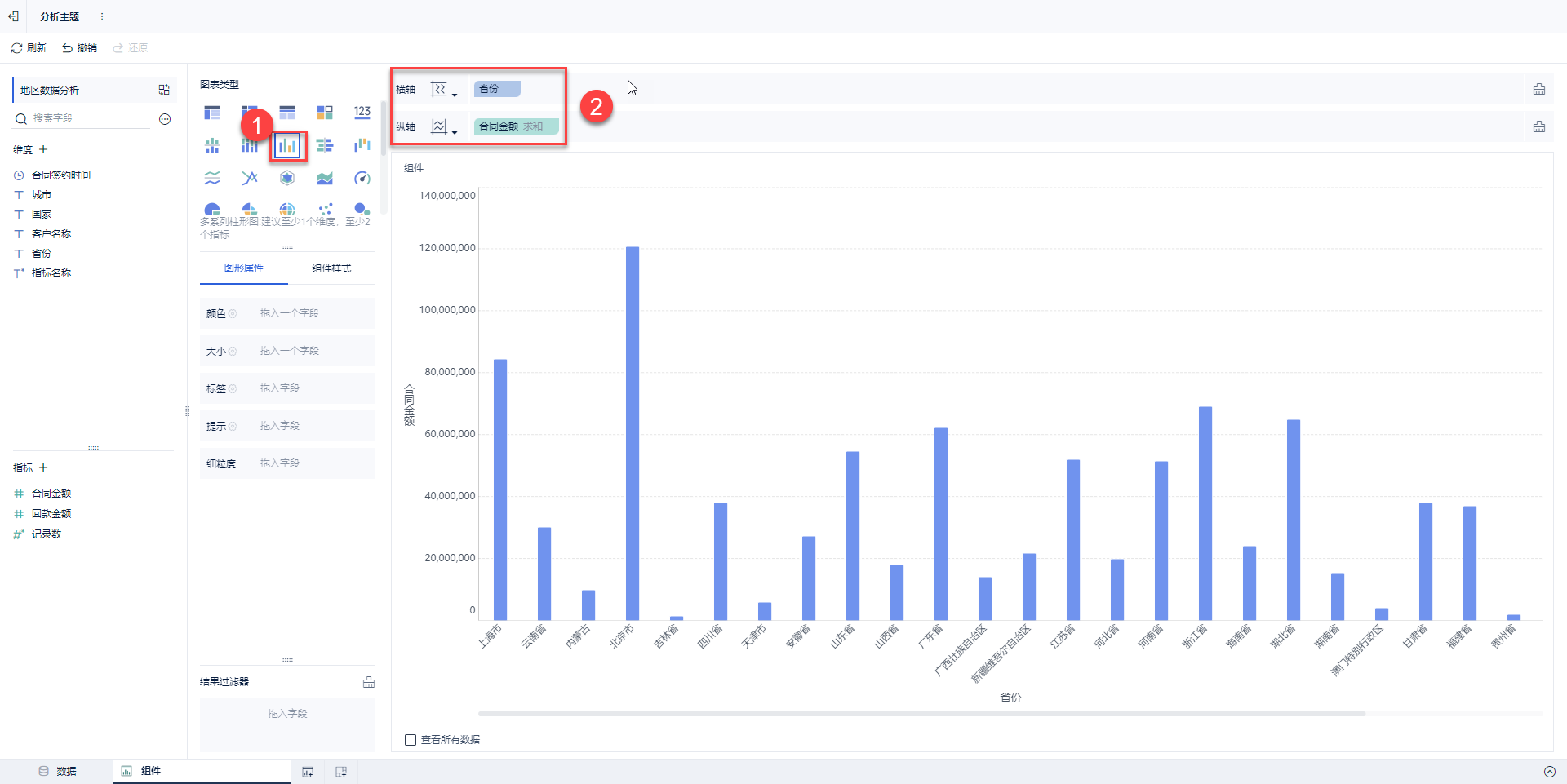Pick the area chart type icon
Viewport: 1567px width, 784px height.
[x=325, y=178]
